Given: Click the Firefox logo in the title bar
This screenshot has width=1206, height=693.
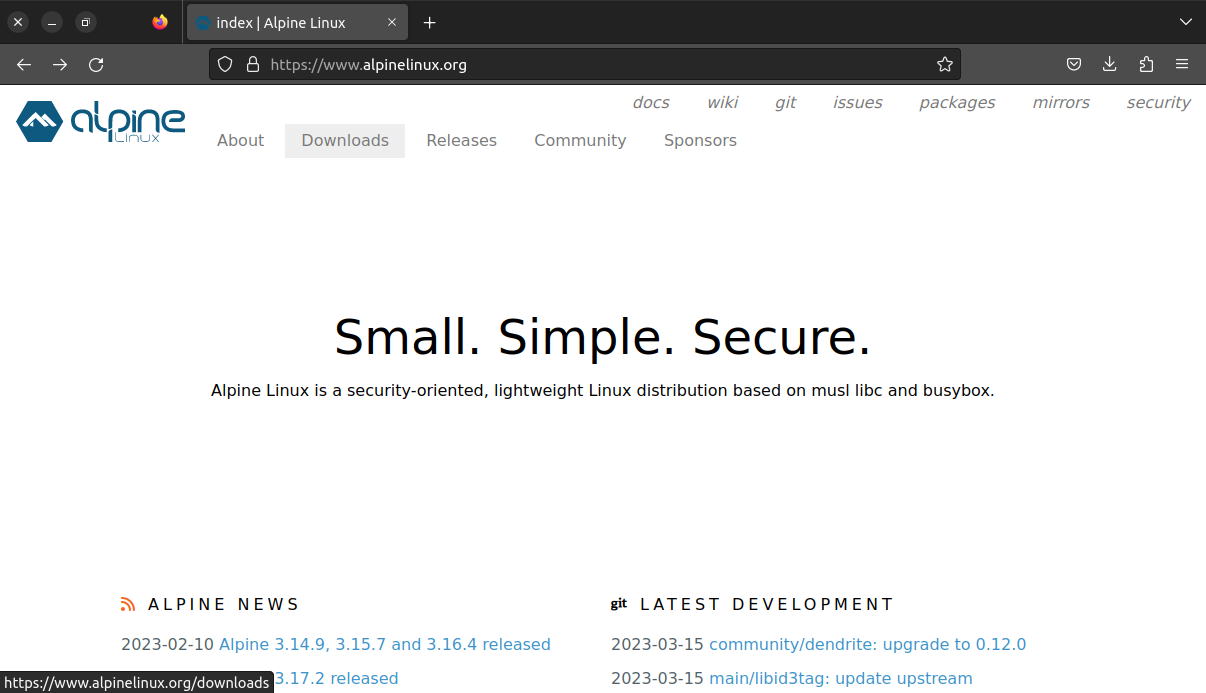Looking at the screenshot, I should point(160,22).
